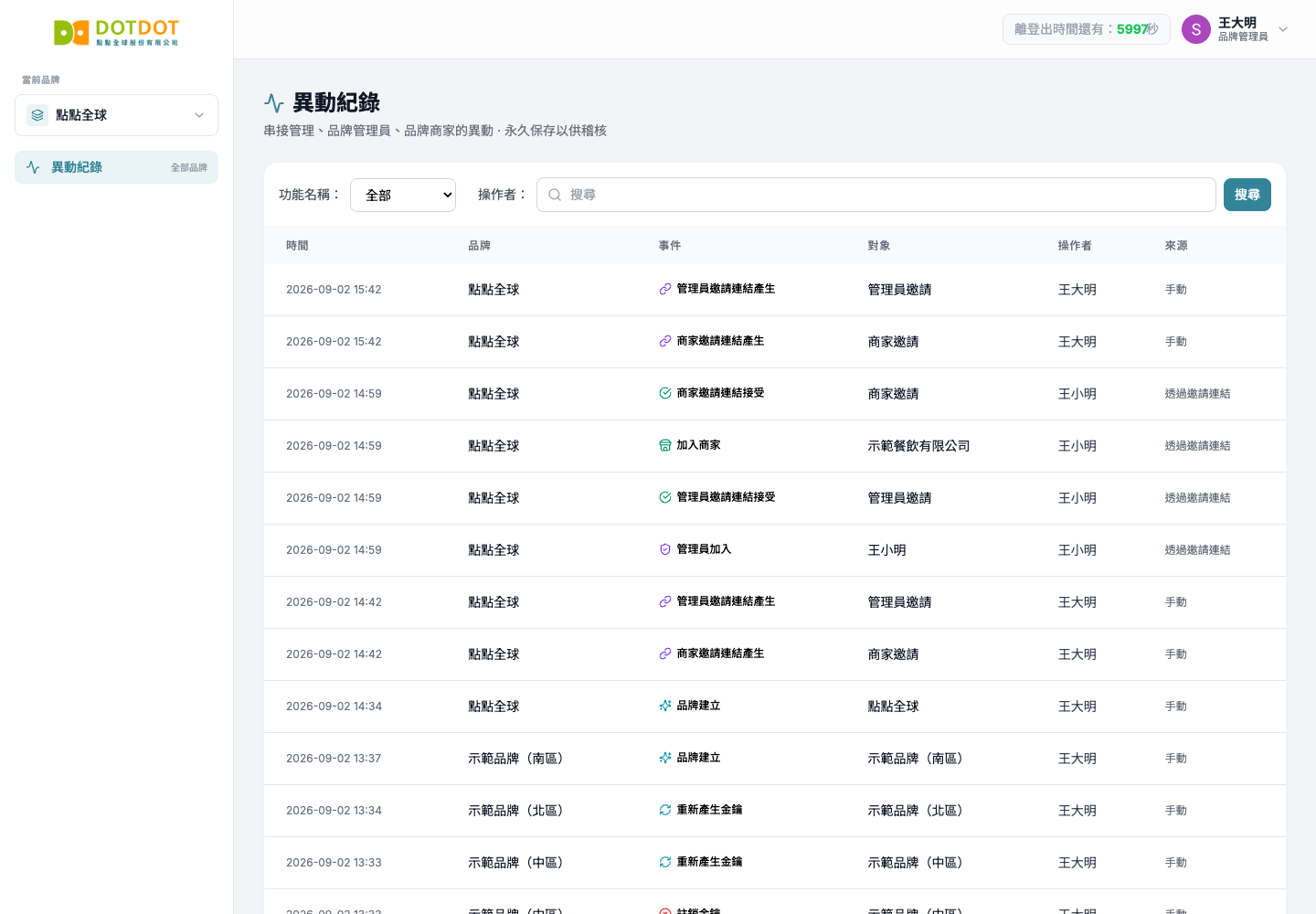Open the 點點全球 brand selector dropdown

pos(116,115)
